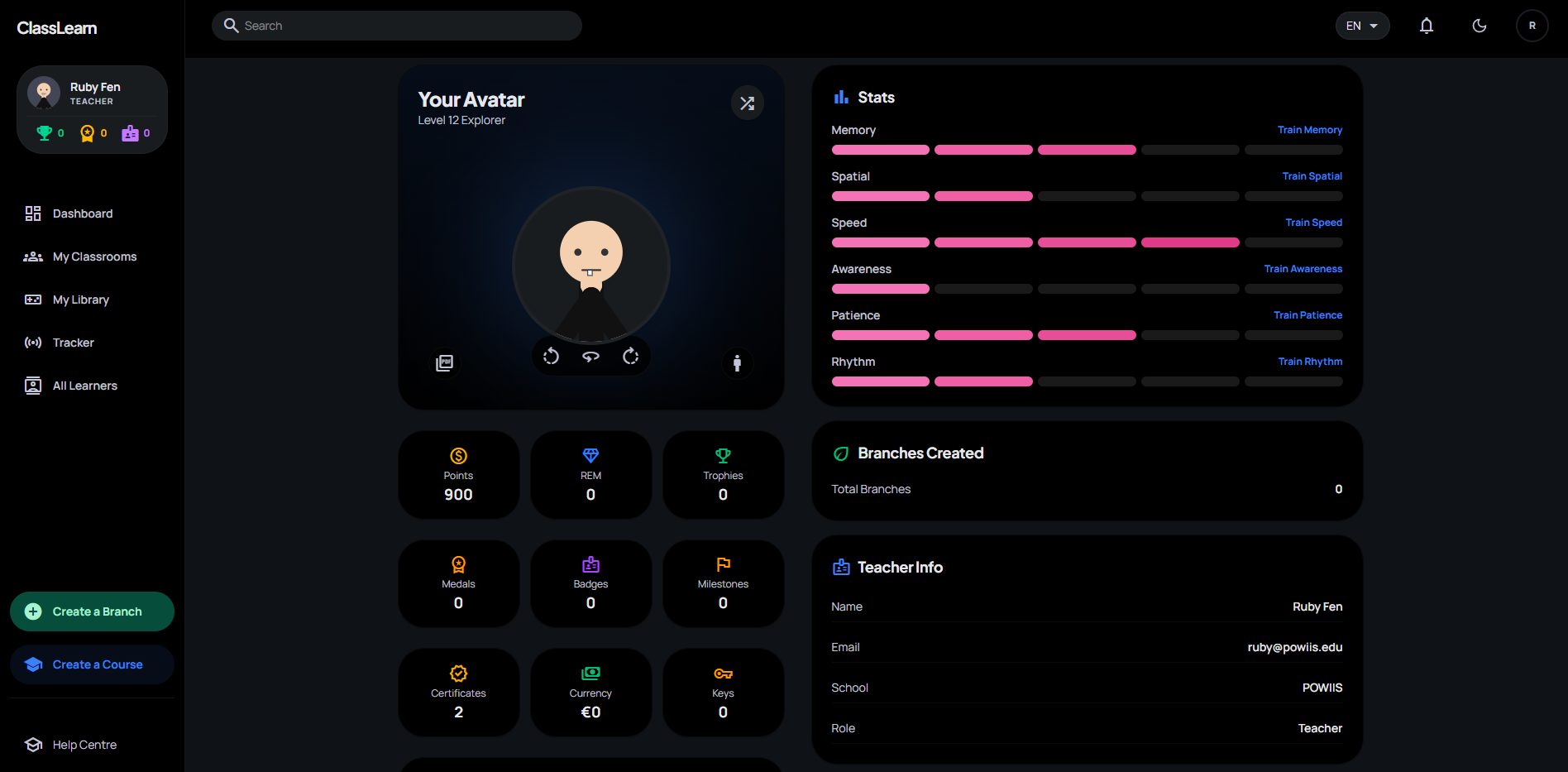Open the notifications bell

1427,26
